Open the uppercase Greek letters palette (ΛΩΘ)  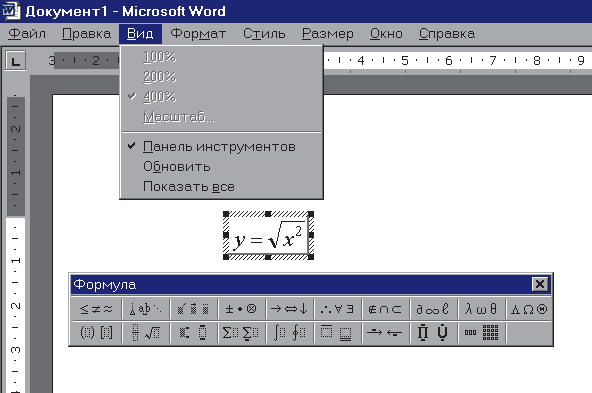point(529,309)
